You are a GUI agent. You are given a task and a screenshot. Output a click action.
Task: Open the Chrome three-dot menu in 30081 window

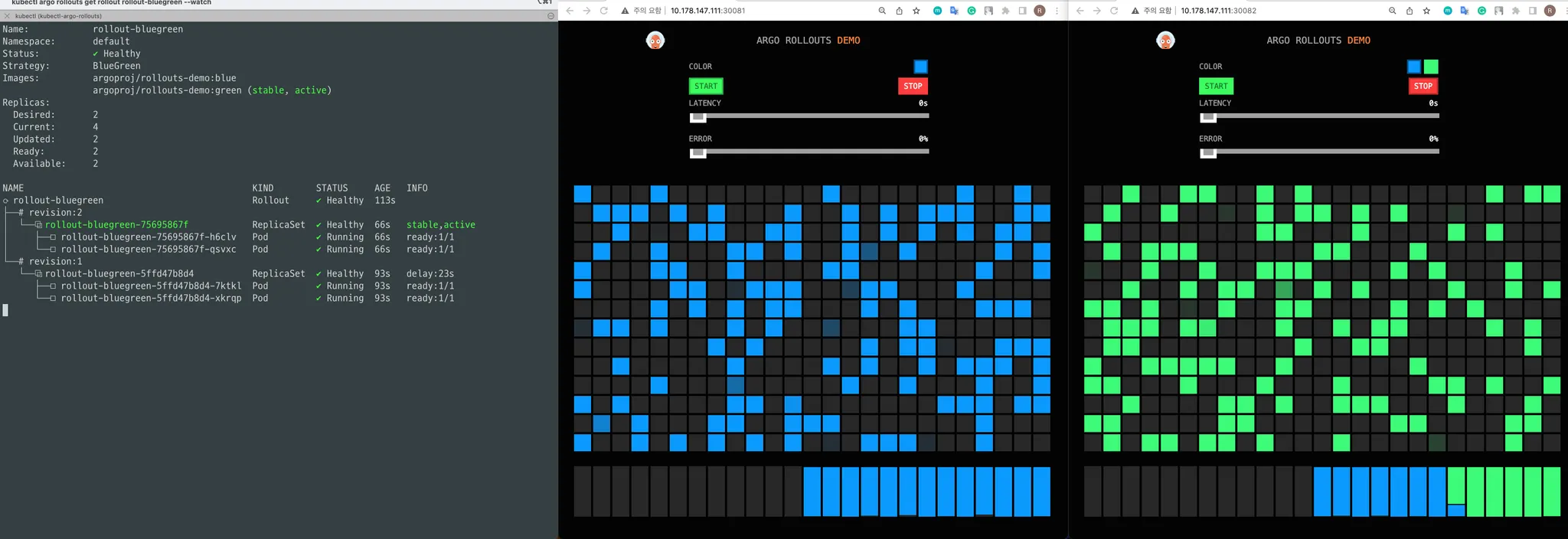point(1057,11)
